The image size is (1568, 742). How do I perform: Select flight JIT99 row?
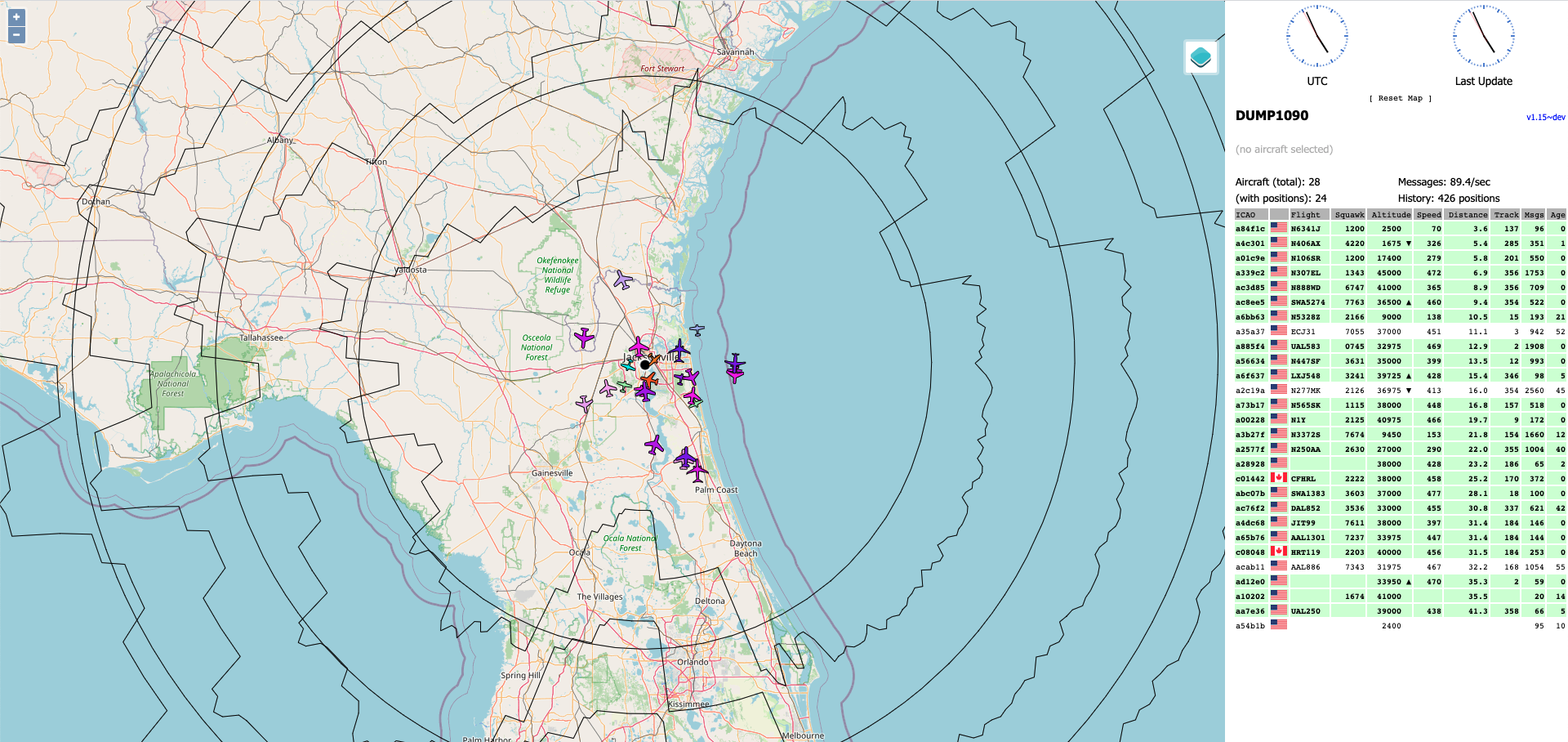point(1400,523)
